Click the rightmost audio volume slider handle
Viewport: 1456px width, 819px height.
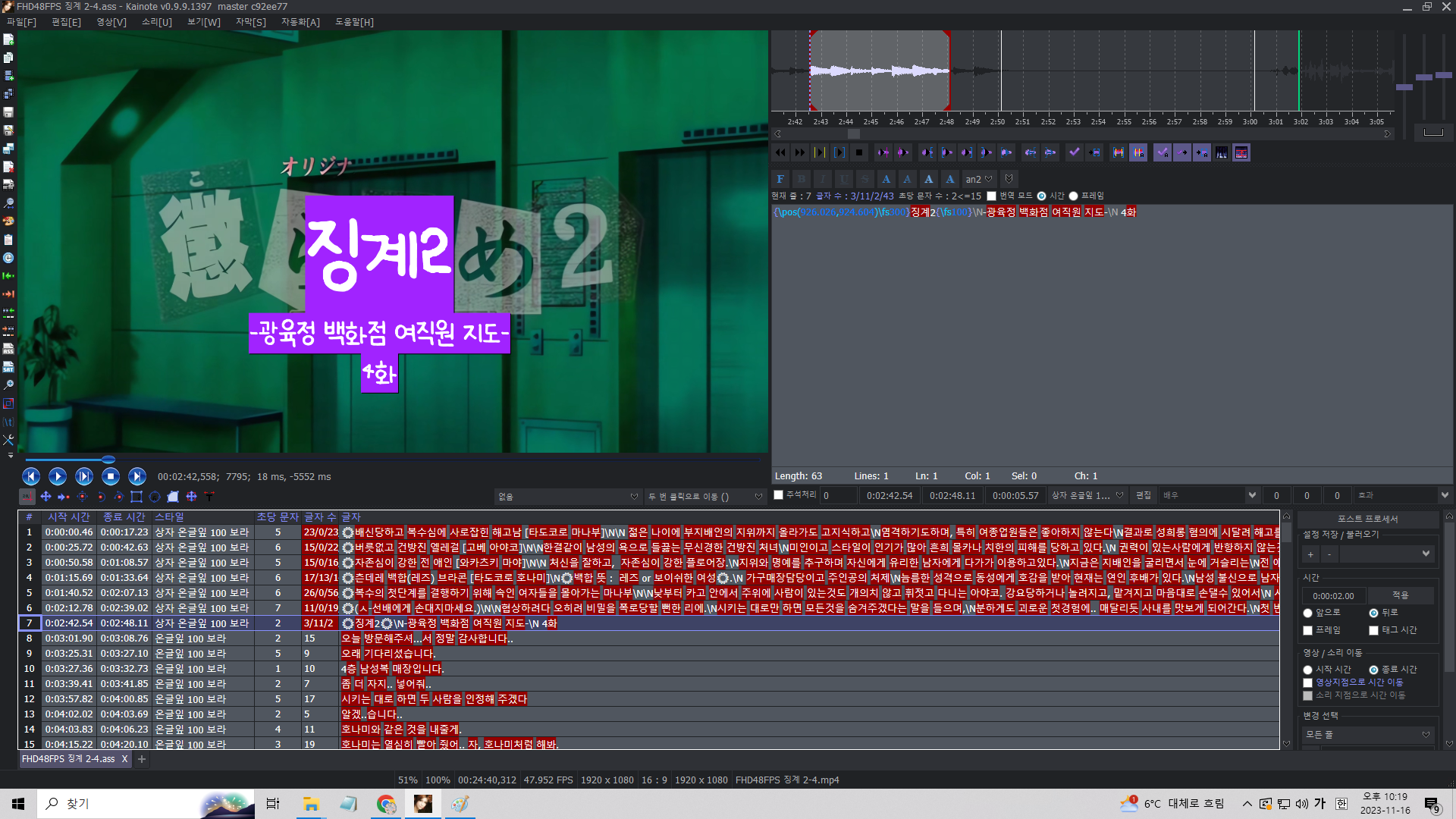[1444, 75]
